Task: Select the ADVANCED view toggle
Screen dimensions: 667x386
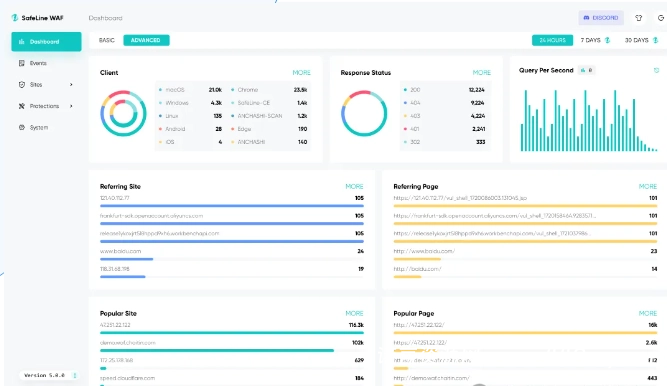Action: tap(146, 40)
